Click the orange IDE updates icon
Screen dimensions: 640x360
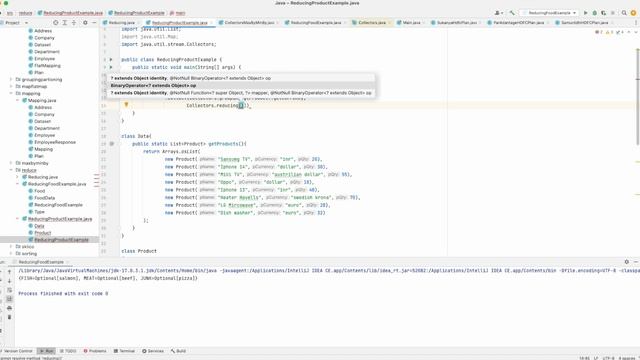point(633,13)
